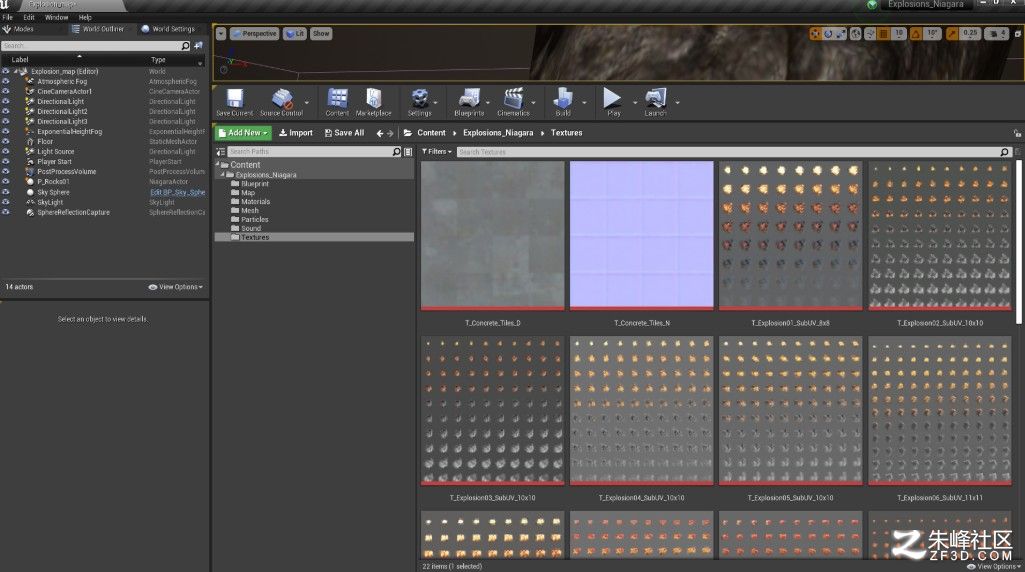Open the Edit menu
The height and width of the screenshot is (572, 1025).
coord(29,18)
